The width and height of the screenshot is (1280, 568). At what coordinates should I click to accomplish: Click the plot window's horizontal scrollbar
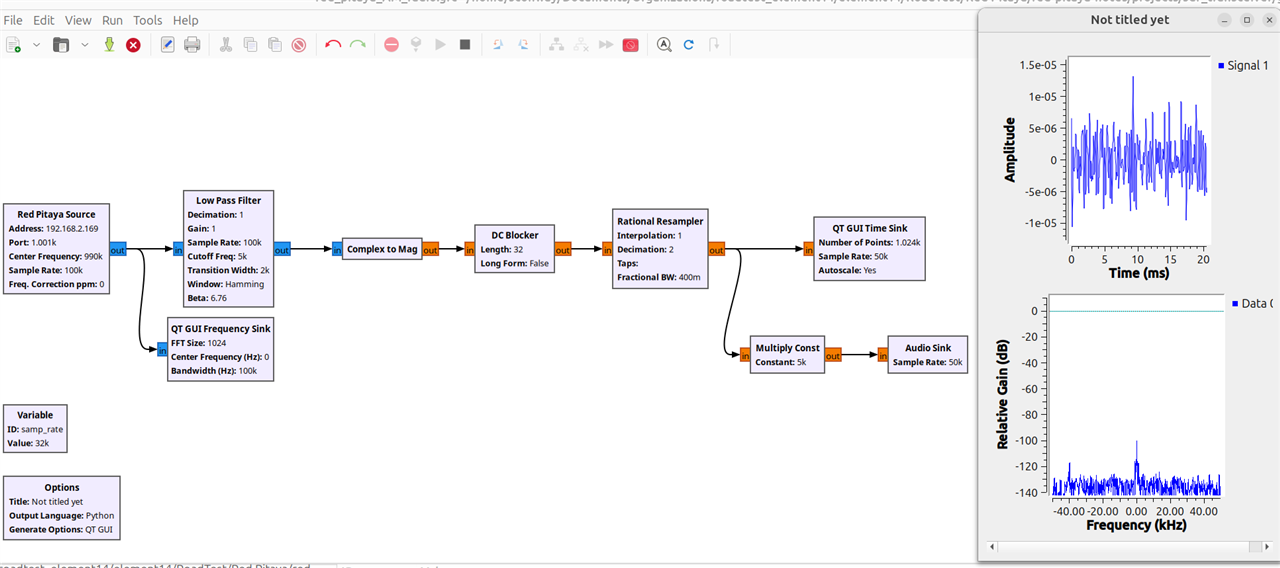tap(1128, 547)
